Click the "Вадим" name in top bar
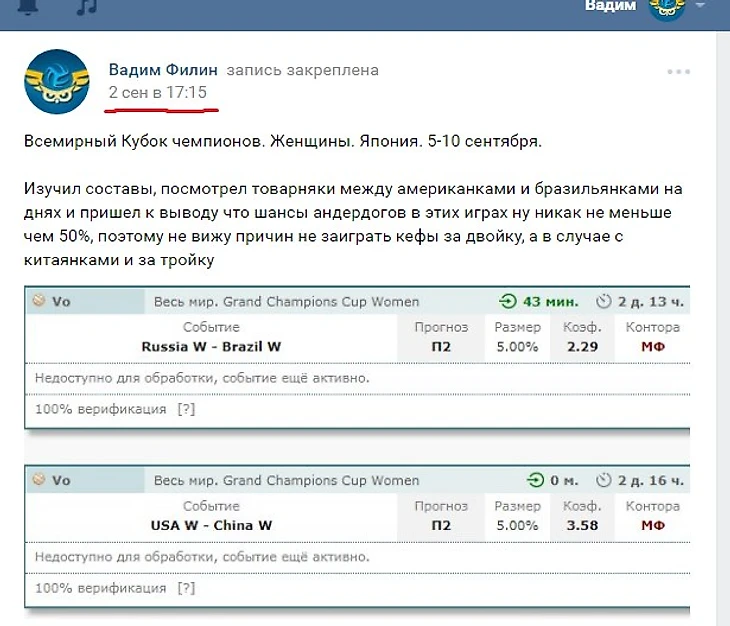Image resolution: width=730 pixels, height=626 pixels. click(610, 6)
